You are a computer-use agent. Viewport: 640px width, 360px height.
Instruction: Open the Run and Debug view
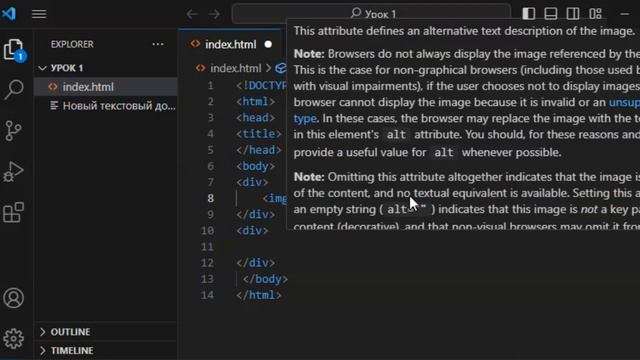click(13, 171)
